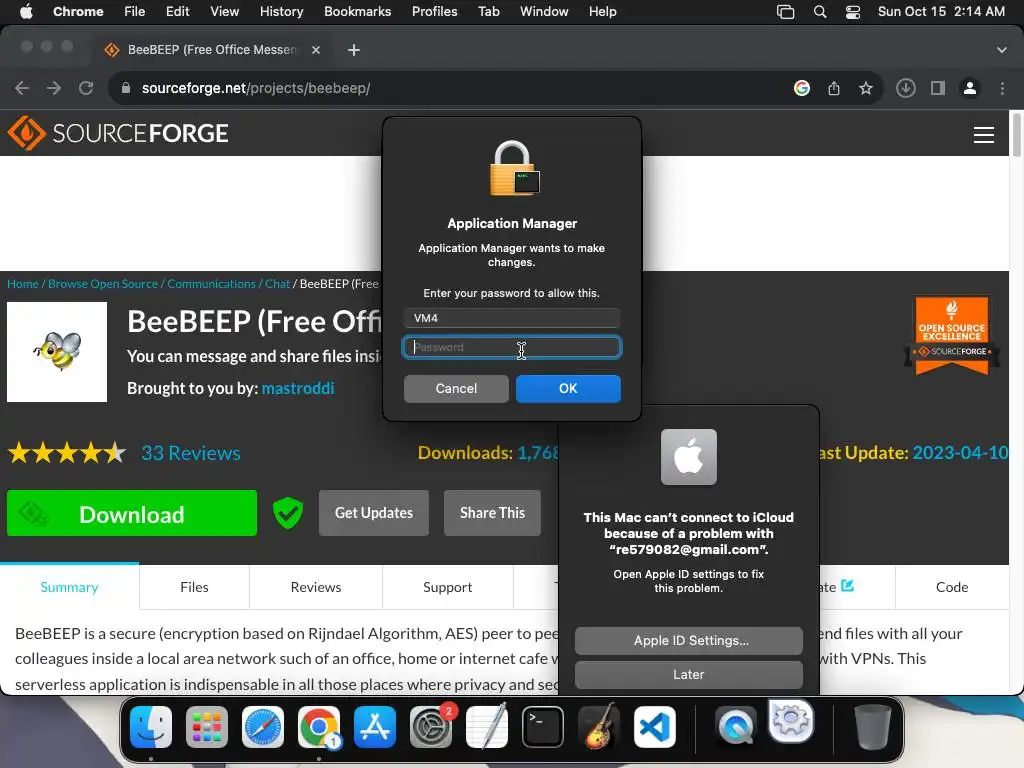Image resolution: width=1024 pixels, height=768 pixels.
Task: Cancel the Application Manager prompt
Action: [x=456, y=389]
